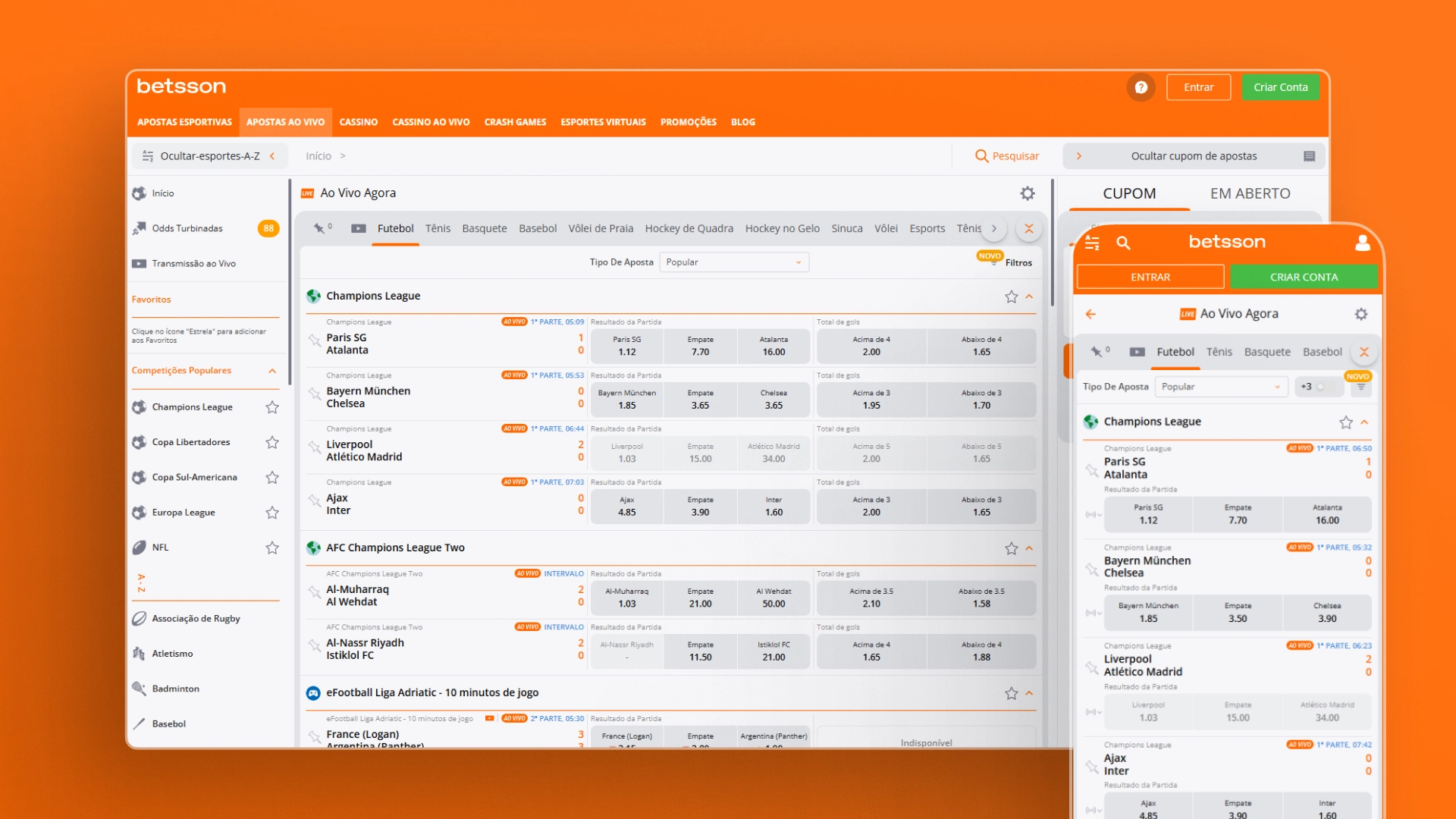Switch to the Basquete sport tab
The width and height of the screenshot is (1456, 819).
(x=484, y=228)
